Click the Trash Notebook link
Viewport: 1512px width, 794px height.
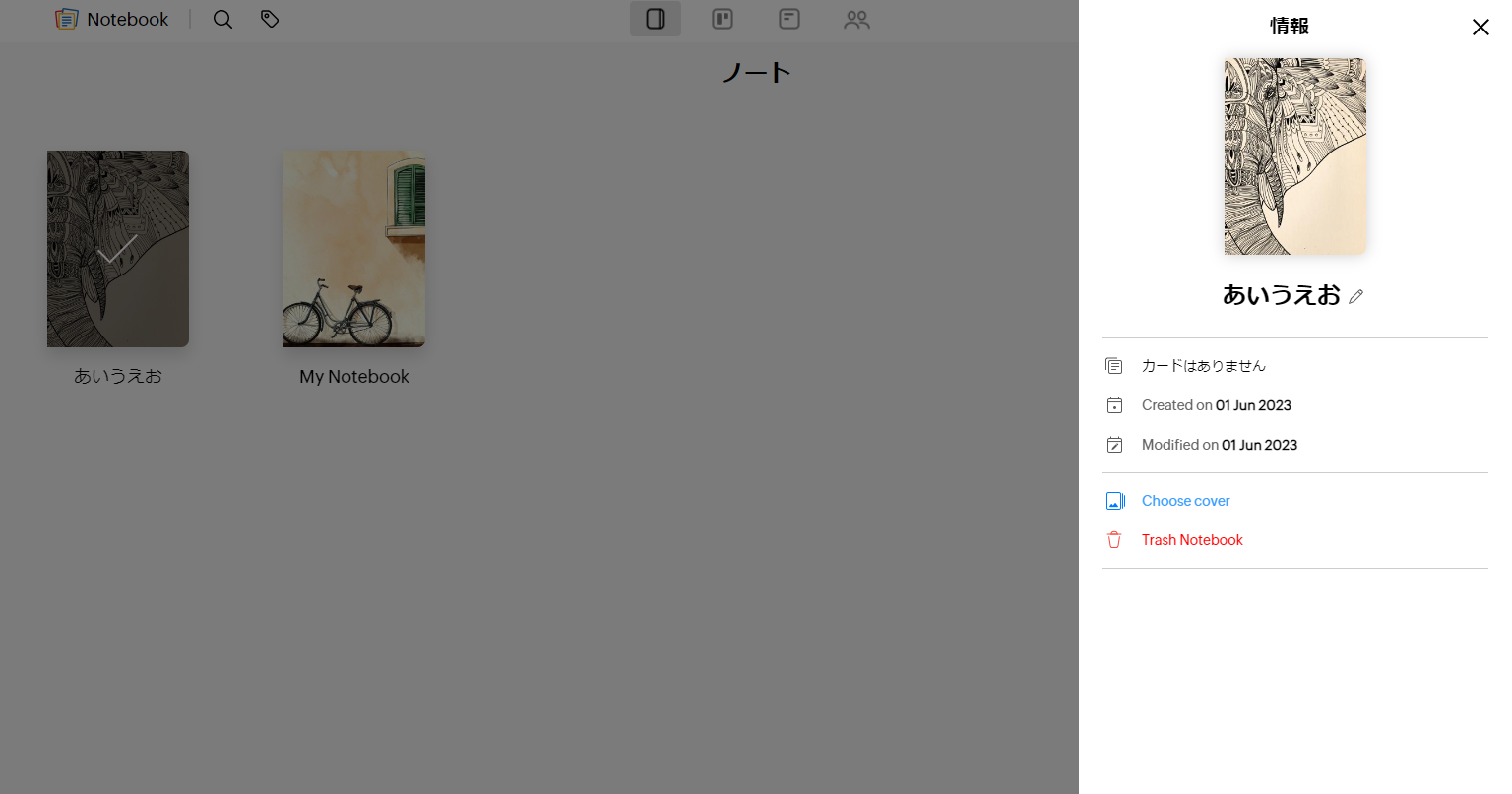(1192, 539)
